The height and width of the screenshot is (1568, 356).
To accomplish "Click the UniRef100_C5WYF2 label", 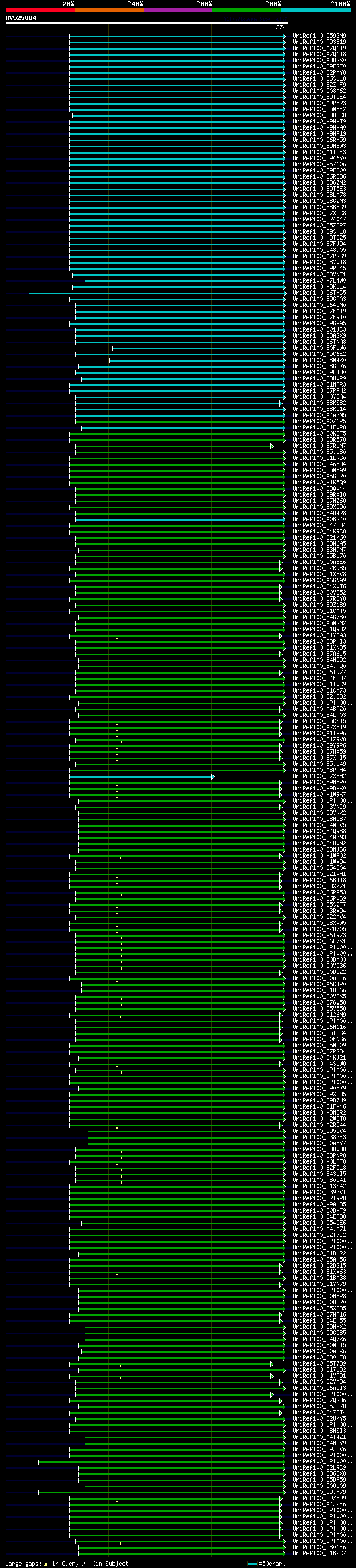I will (x=319, y=110).
